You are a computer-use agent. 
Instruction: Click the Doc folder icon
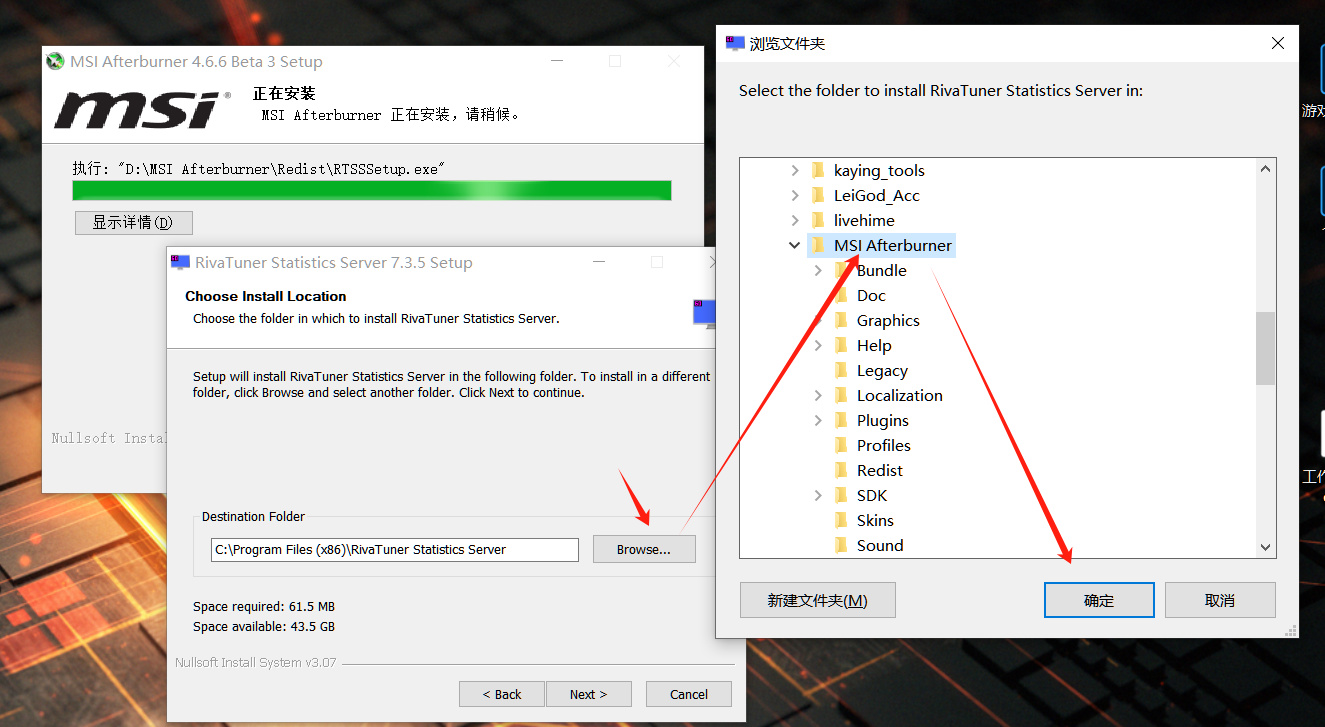click(841, 295)
